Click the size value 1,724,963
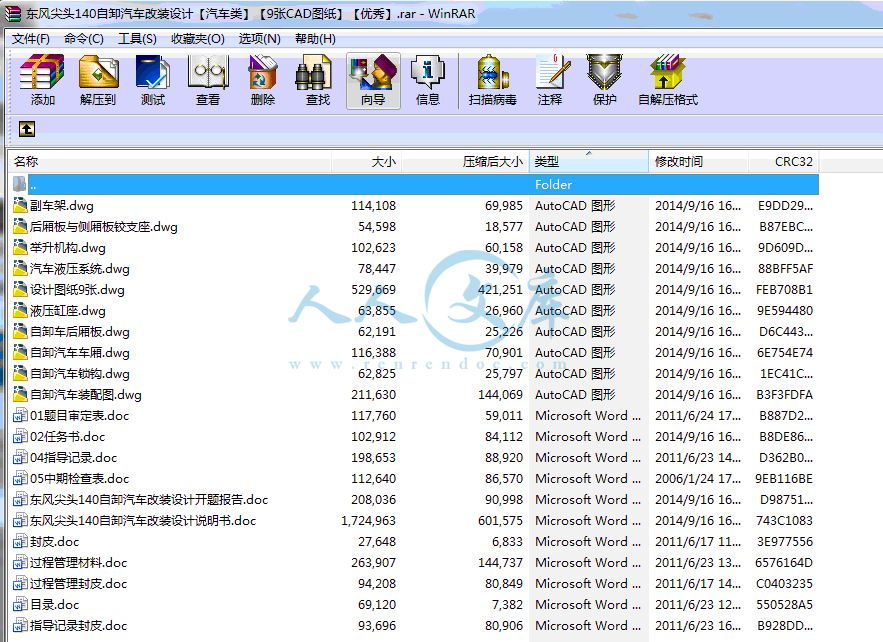The height and width of the screenshot is (642, 883). pyautogui.click(x=369, y=520)
